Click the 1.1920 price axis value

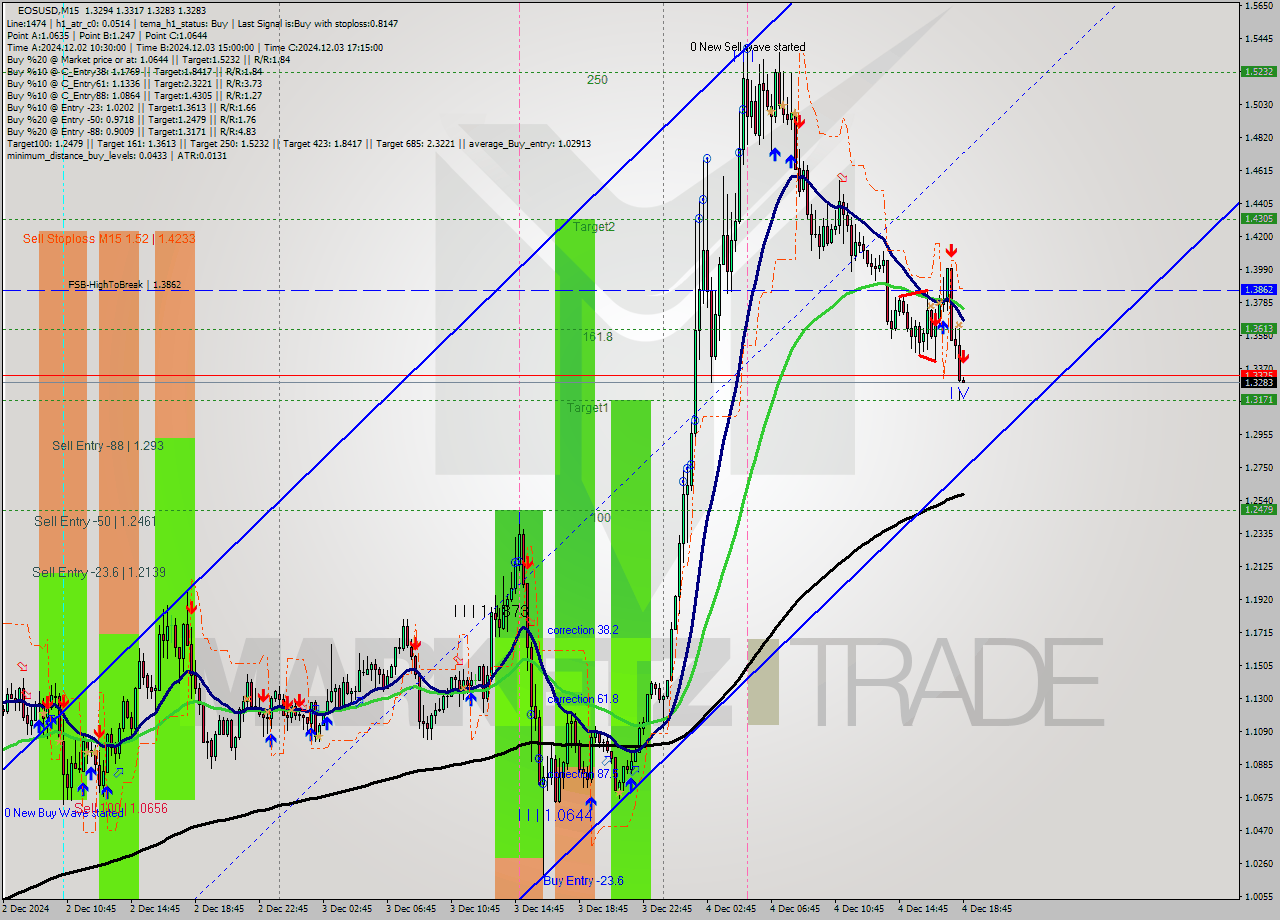coord(1257,599)
